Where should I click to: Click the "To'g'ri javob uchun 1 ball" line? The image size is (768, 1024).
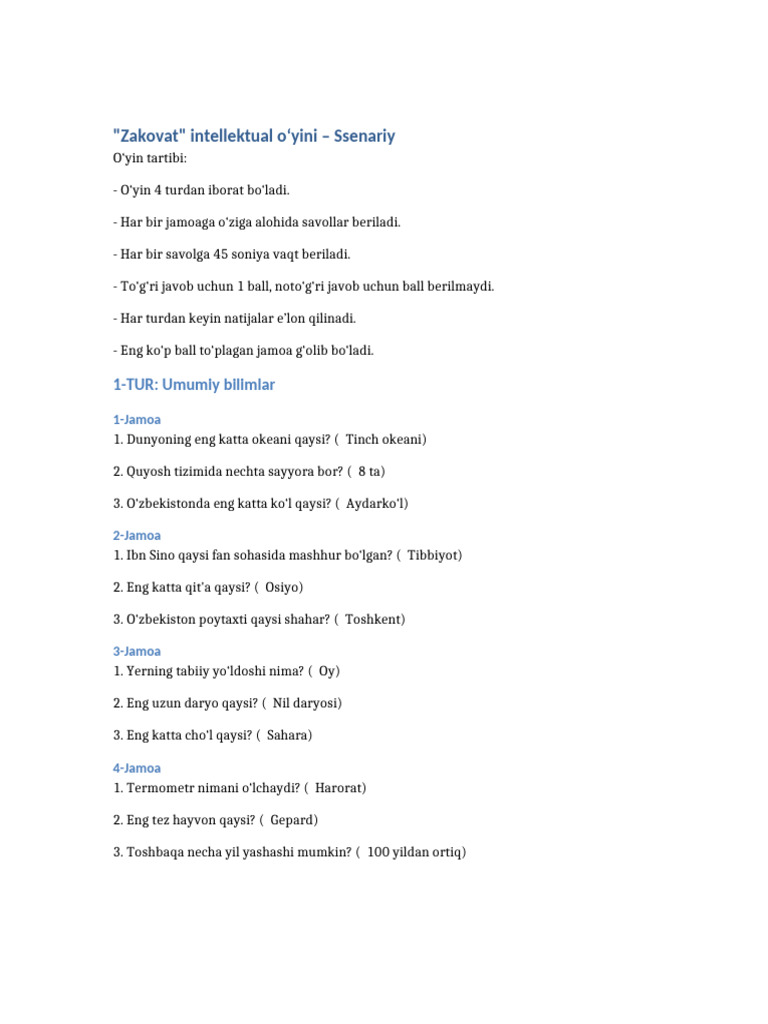(303, 286)
